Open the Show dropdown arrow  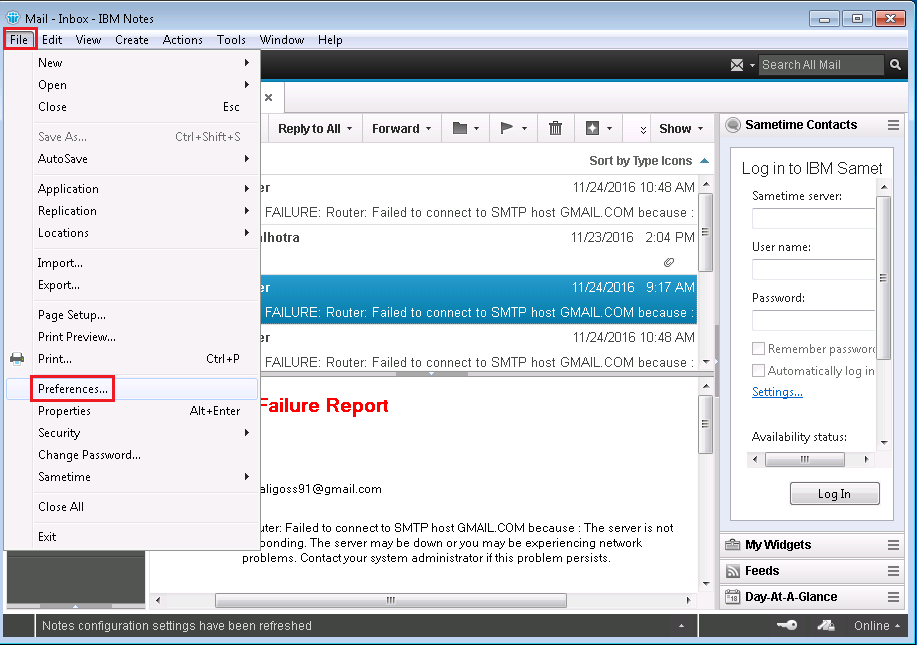pos(701,129)
